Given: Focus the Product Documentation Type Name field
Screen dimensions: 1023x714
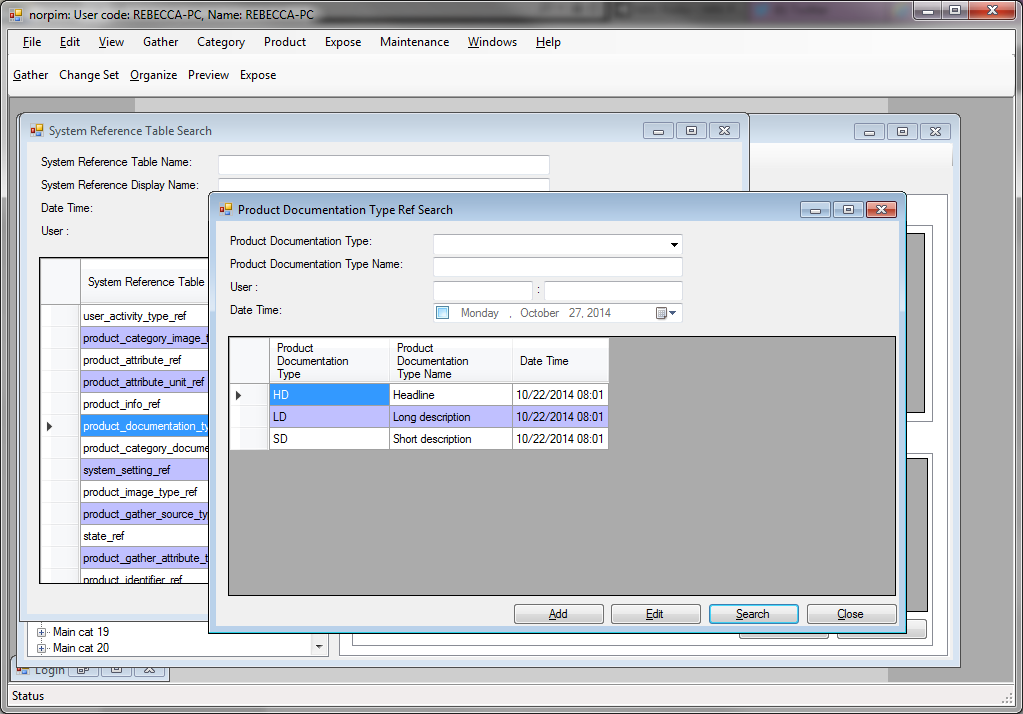Looking at the screenshot, I should (x=558, y=266).
